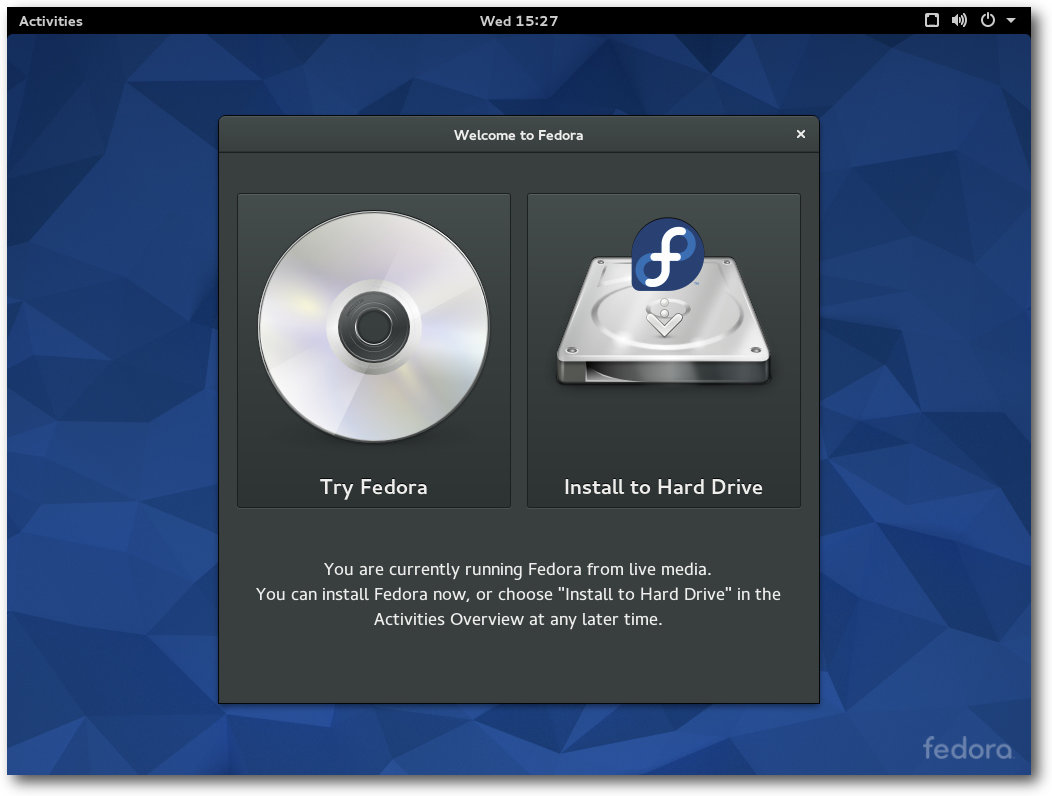
Task: Click the Welcome to Fedora title
Action: [519, 135]
